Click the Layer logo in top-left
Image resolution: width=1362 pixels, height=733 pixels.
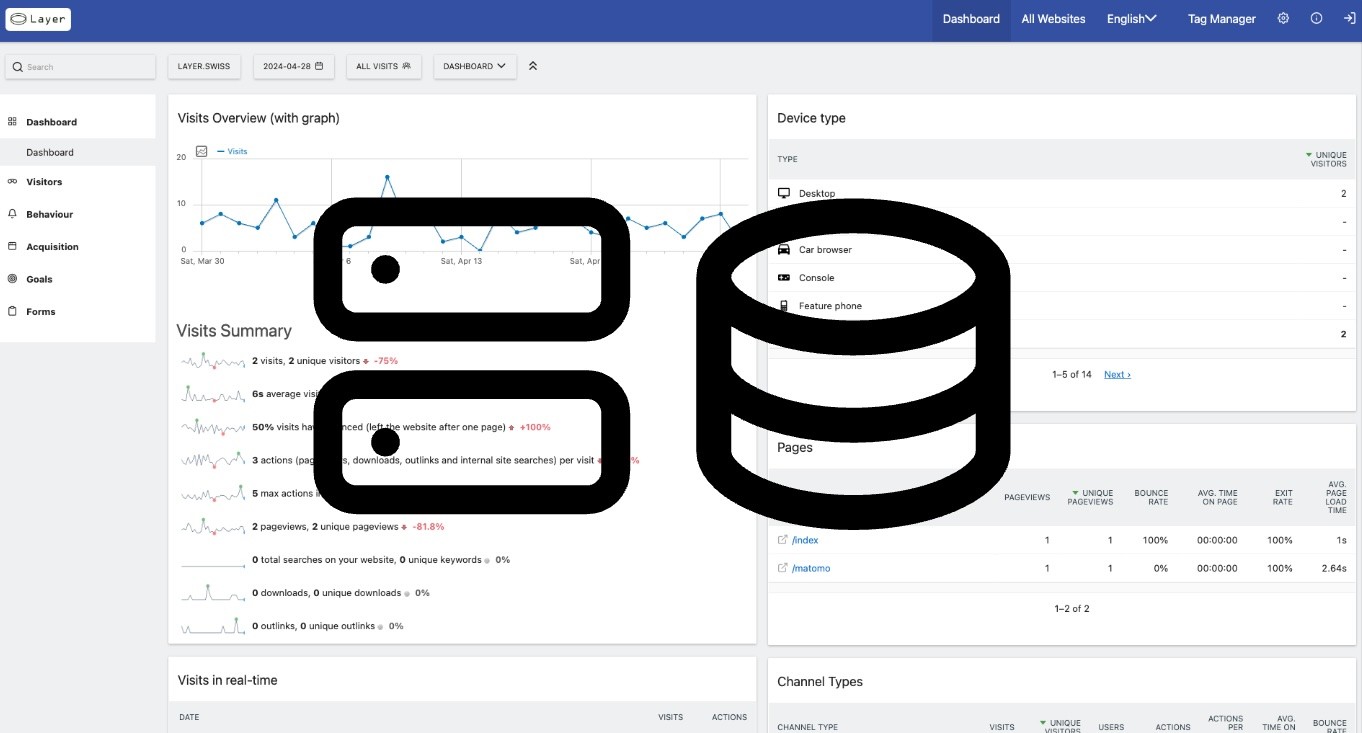pos(38,19)
